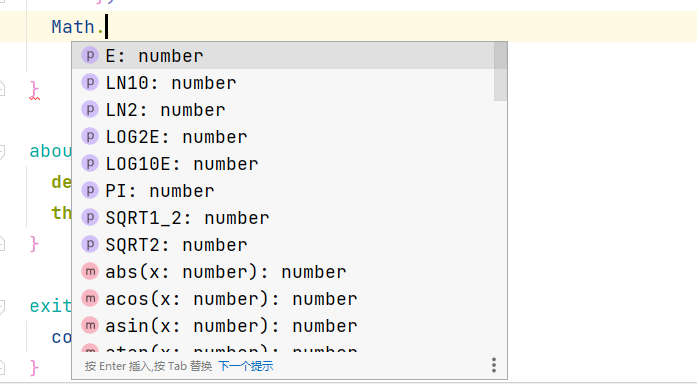Select the E: number completion item

click(x=283, y=56)
